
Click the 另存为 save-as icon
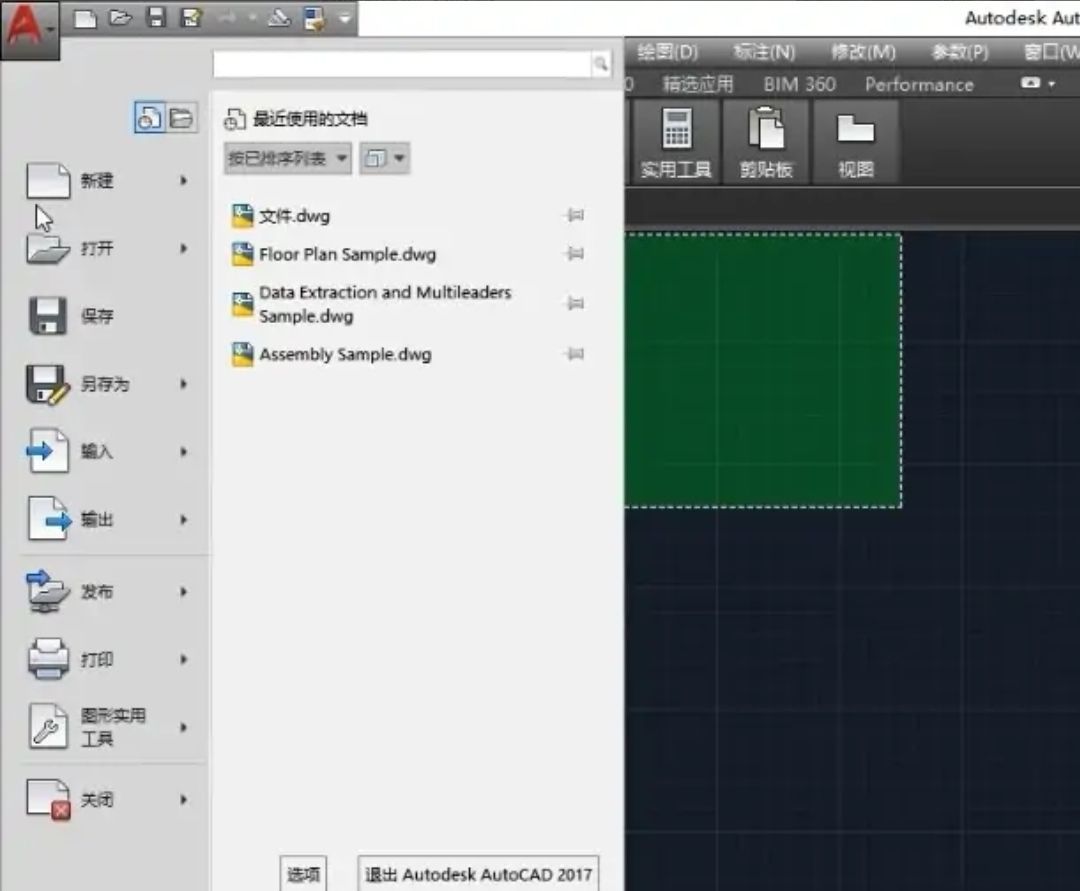[48, 384]
